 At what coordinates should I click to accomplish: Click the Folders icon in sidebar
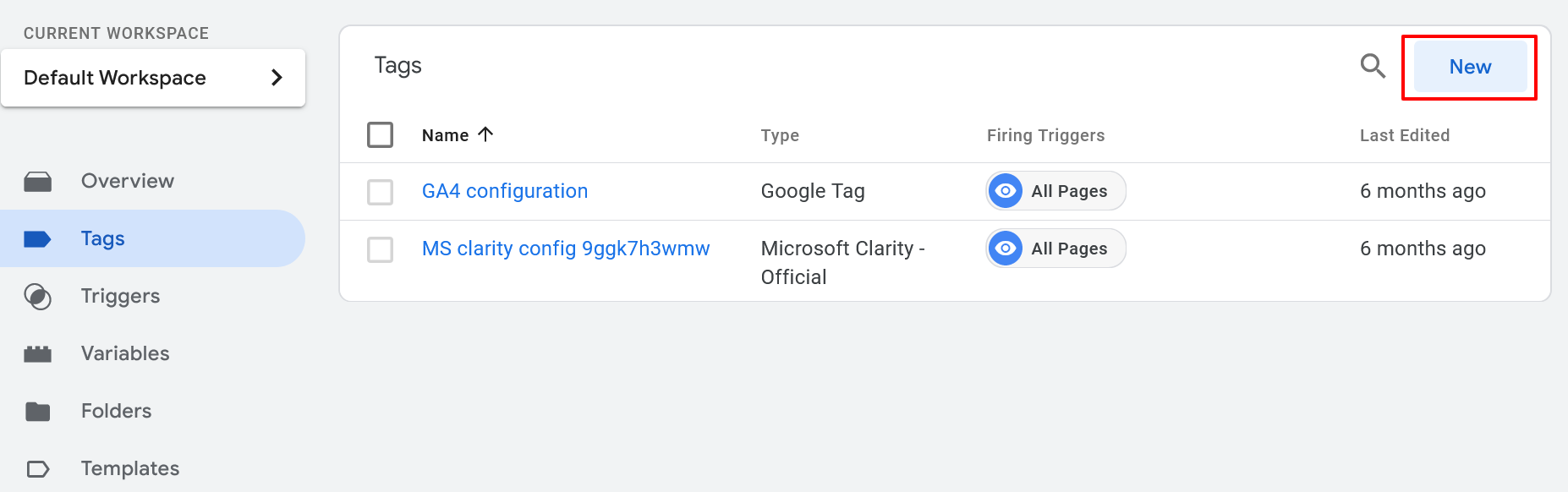tap(37, 412)
